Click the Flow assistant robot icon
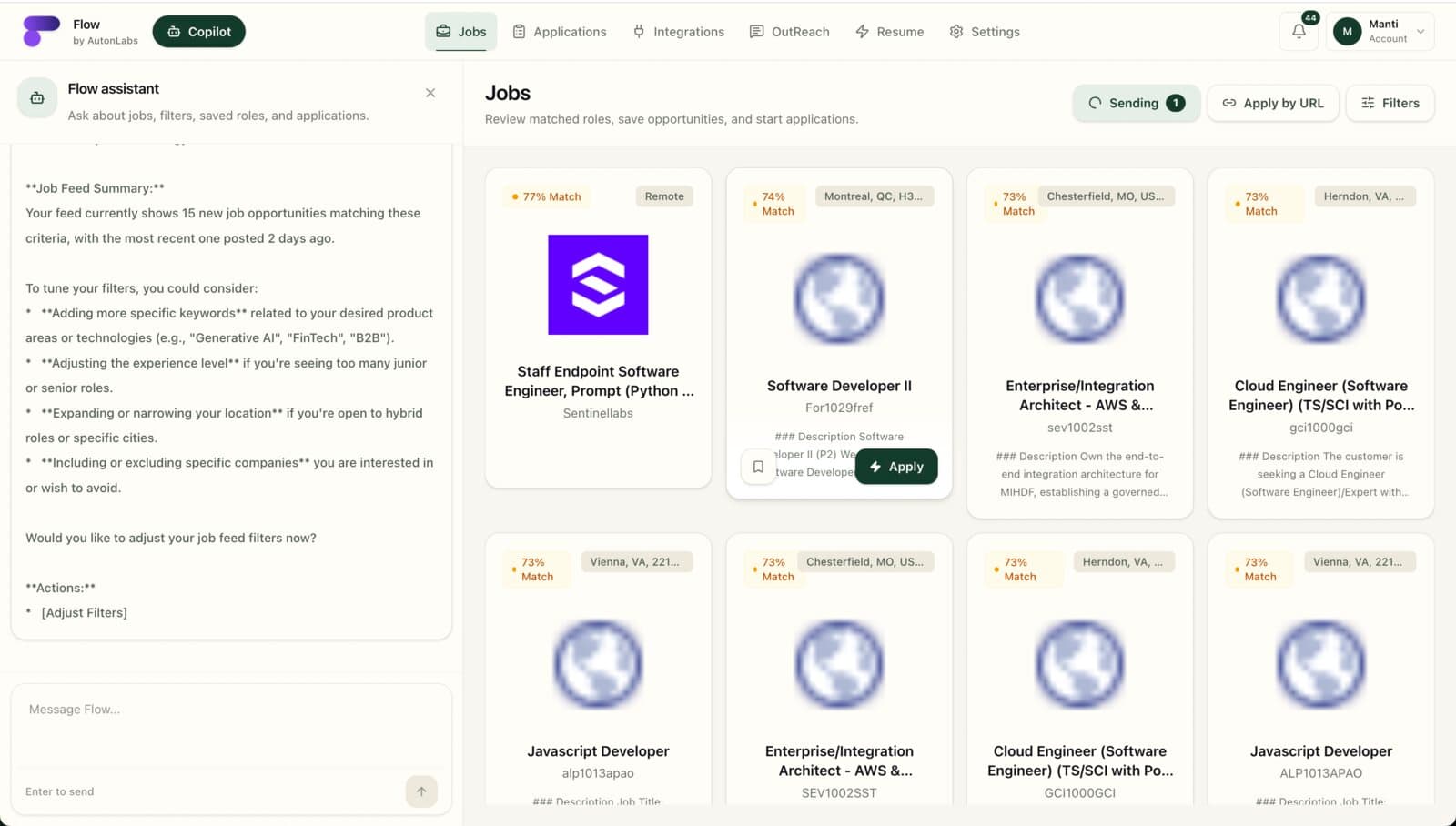The image size is (1456, 826). 37,97
